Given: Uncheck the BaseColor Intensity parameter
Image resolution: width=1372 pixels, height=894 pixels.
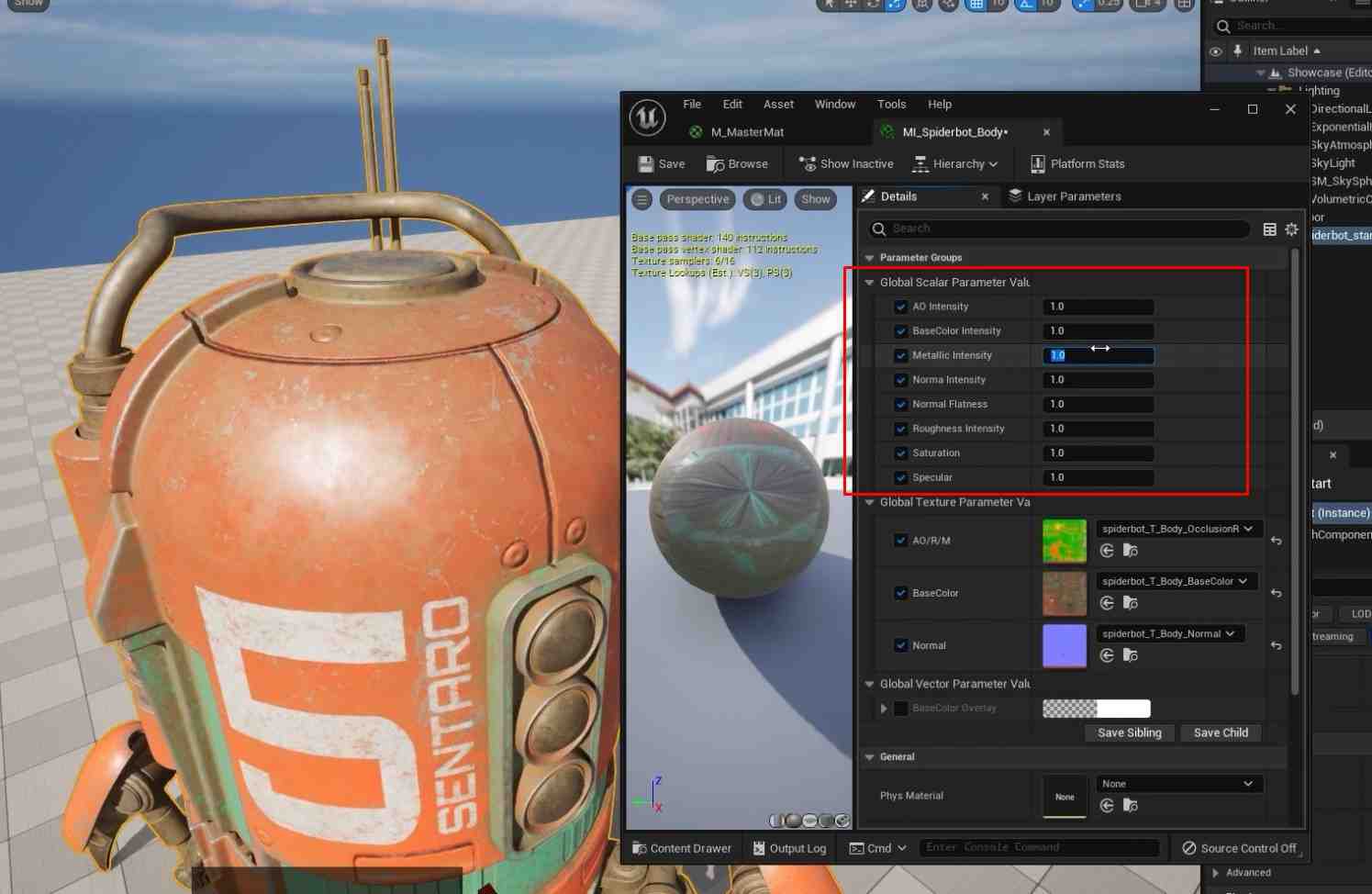Looking at the screenshot, I should pos(900,331).
